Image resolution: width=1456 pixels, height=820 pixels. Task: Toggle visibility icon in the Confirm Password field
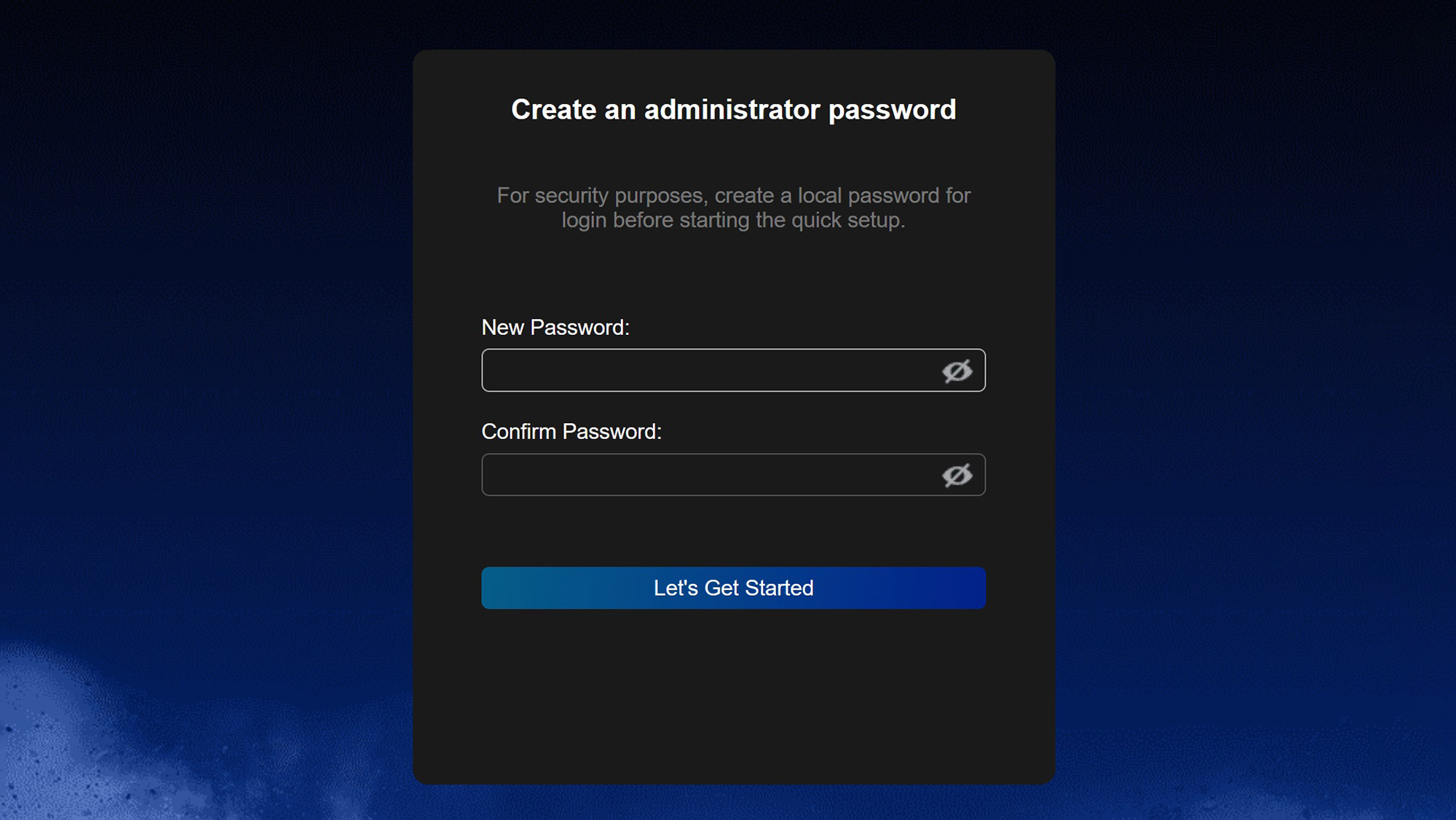click(x=957, y=475)
